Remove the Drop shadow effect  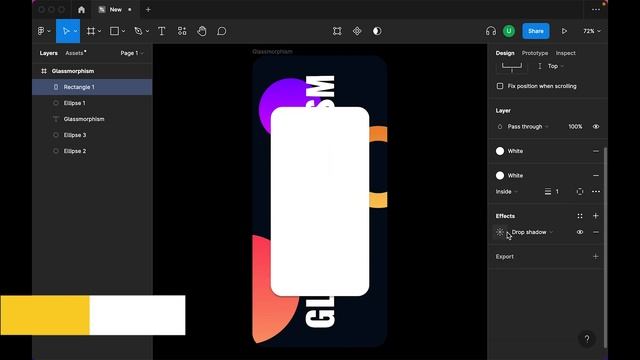[596, 232]
